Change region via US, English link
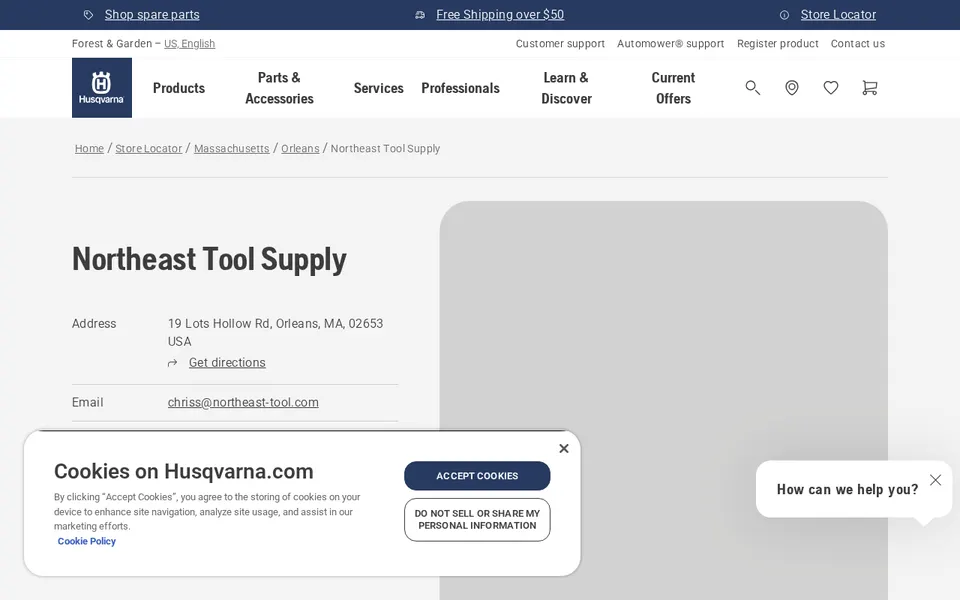The image size is (960, 600). tap(189, 43)
